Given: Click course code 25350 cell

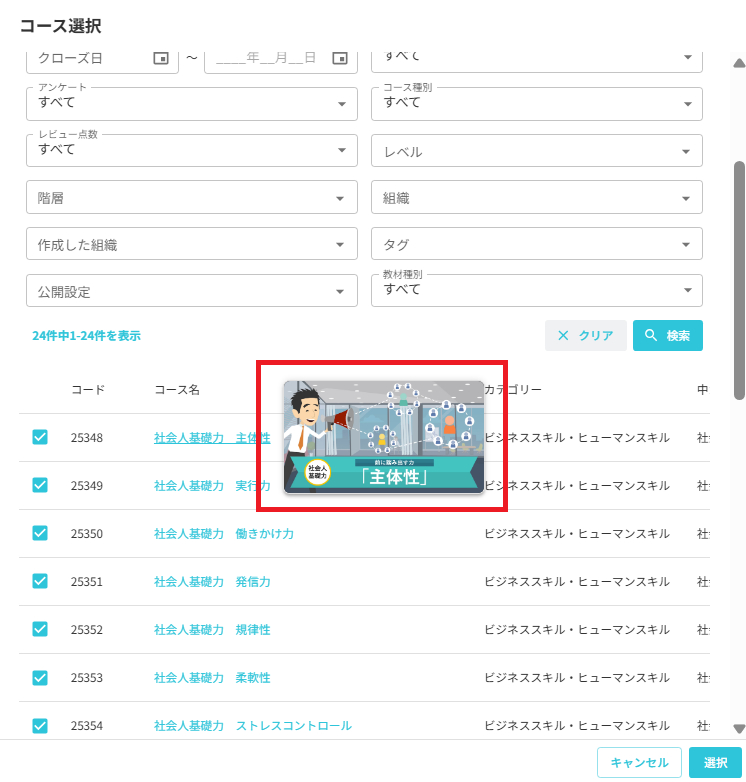Looking at the screenshot, I should pos(87,534).
